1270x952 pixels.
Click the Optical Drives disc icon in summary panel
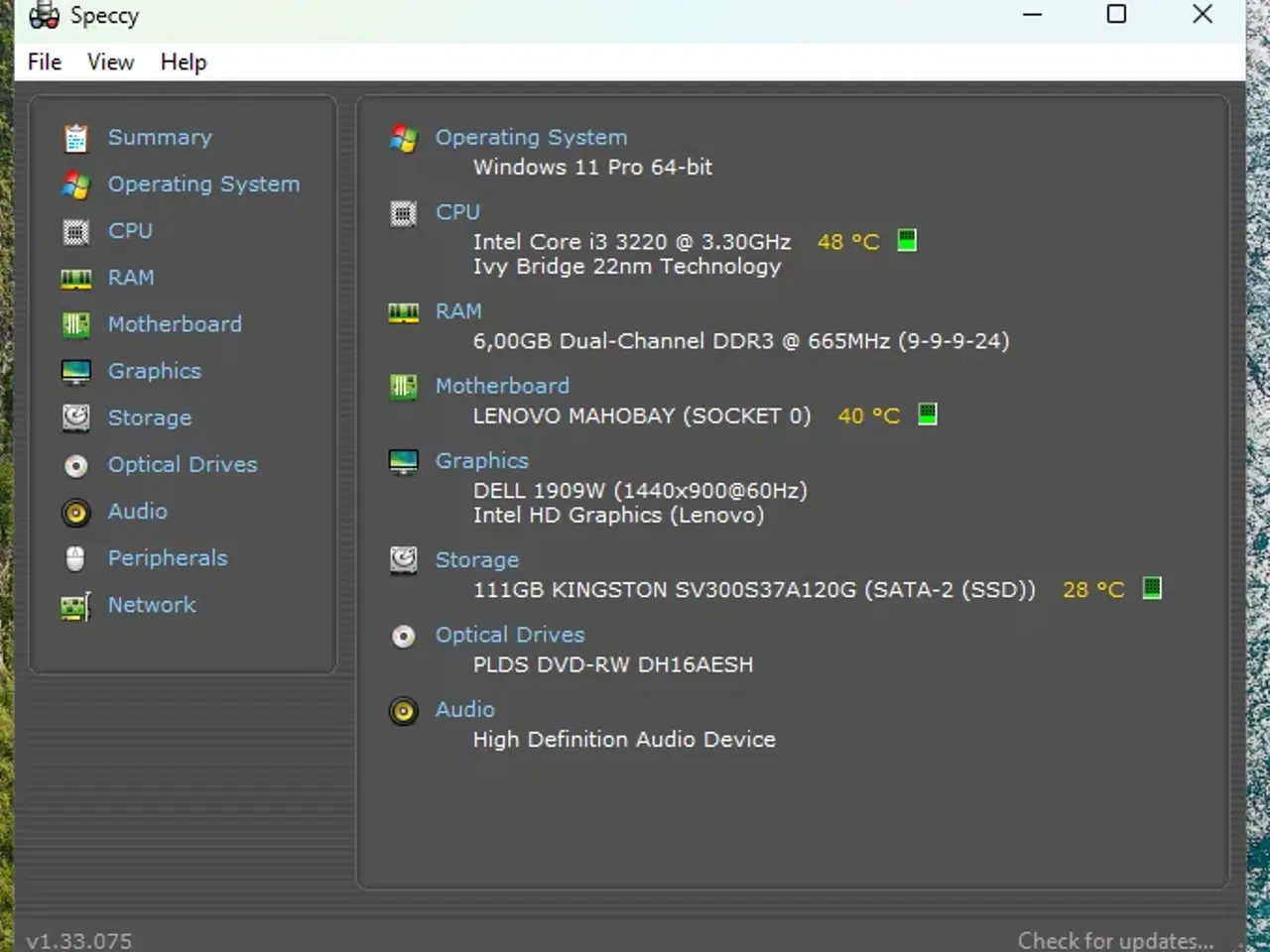point(404,636)
